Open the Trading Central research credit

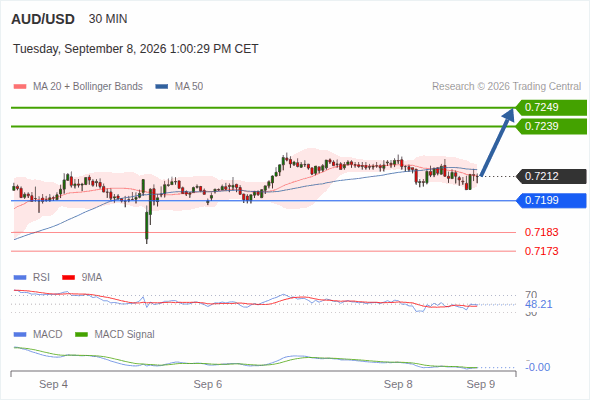pos(506,87)
